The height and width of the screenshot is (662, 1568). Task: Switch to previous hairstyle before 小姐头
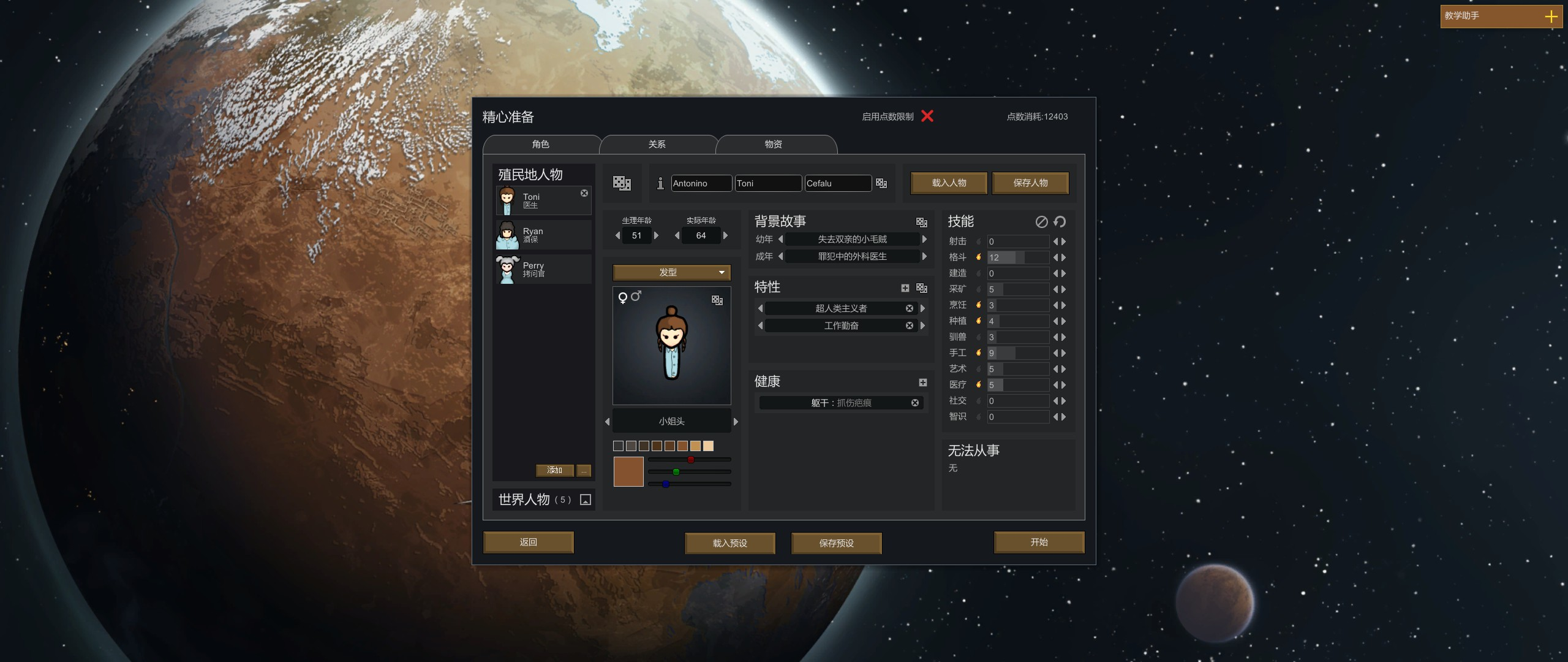tap(608, 422)
